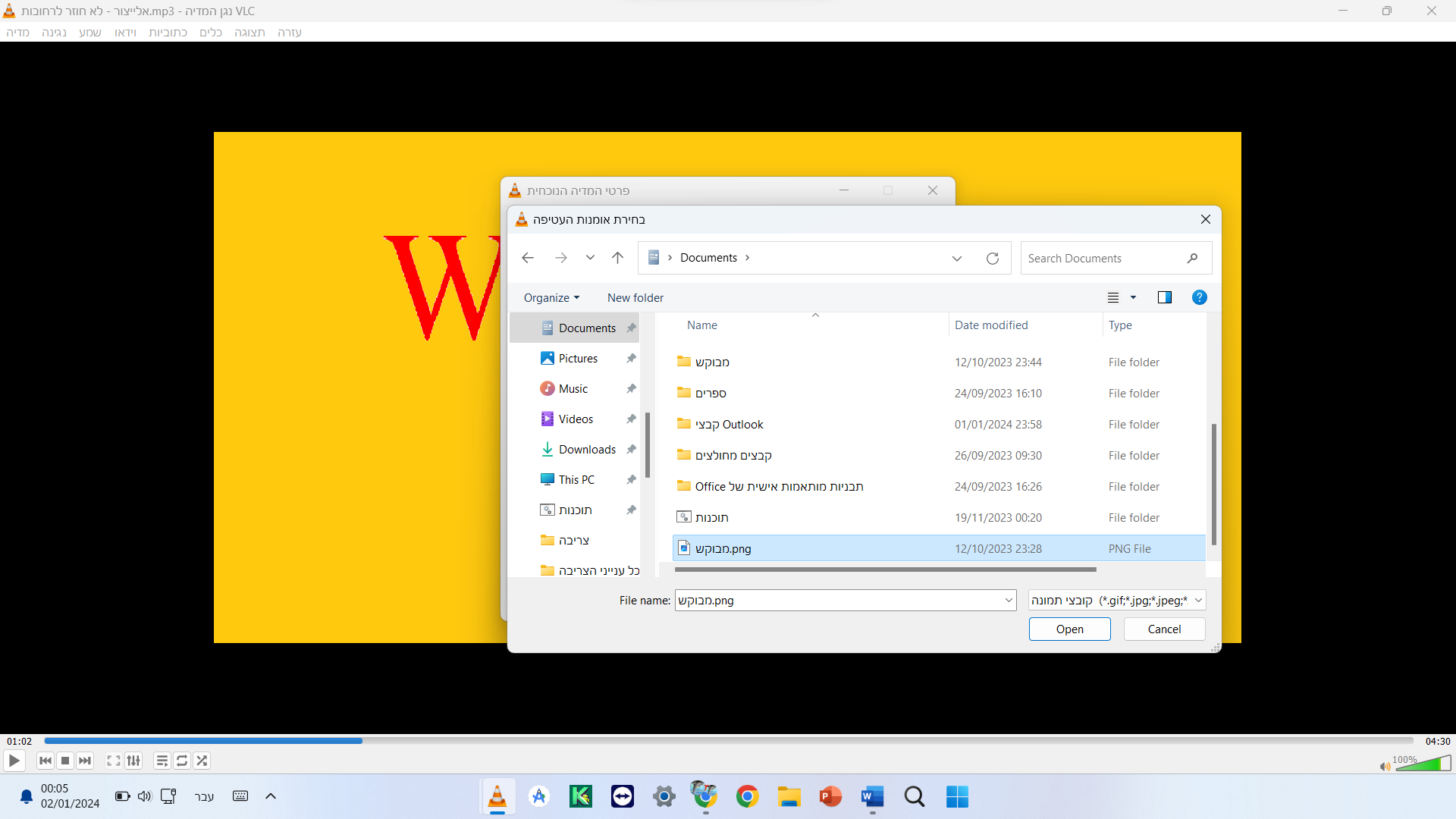Toggle the preview pane

point(1165,297)
